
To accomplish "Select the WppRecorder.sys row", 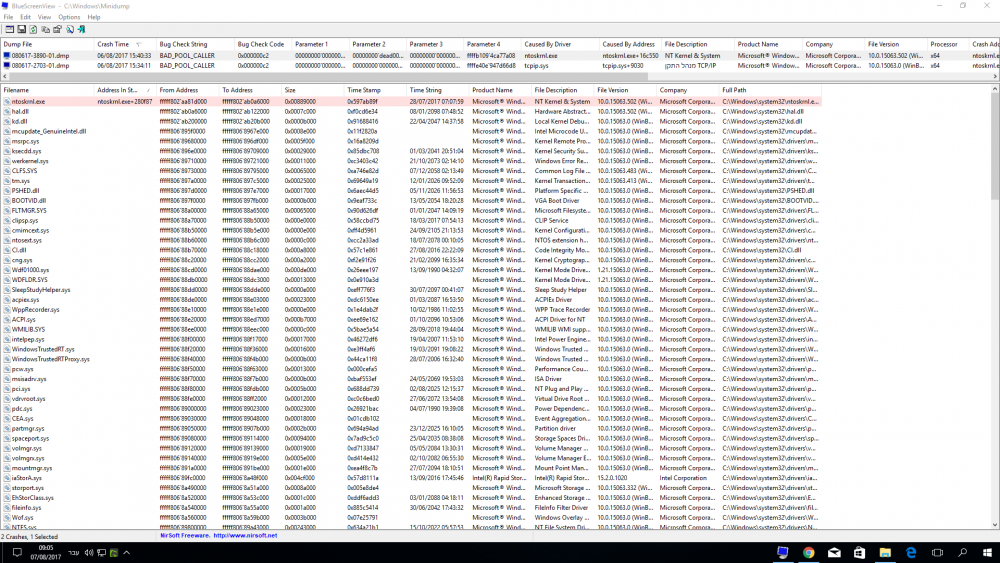I will [x=411, y=310].
